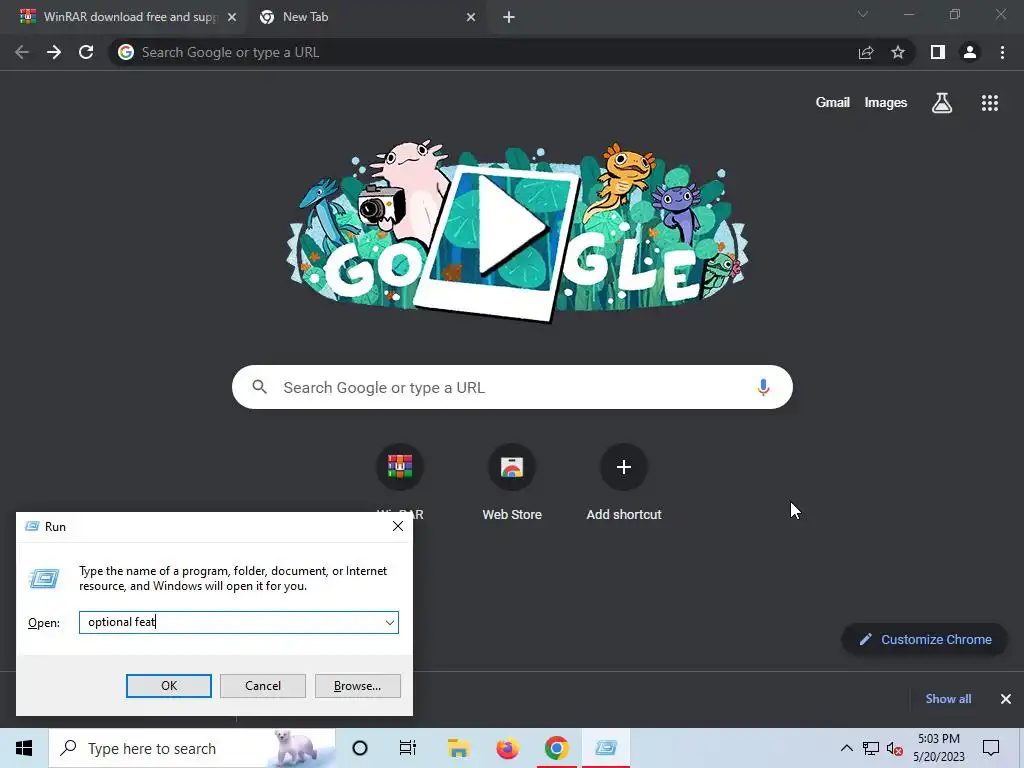The image size is (1024, 768).
Task: Open Chrome tab search chevron
Action: coord(863,14)
